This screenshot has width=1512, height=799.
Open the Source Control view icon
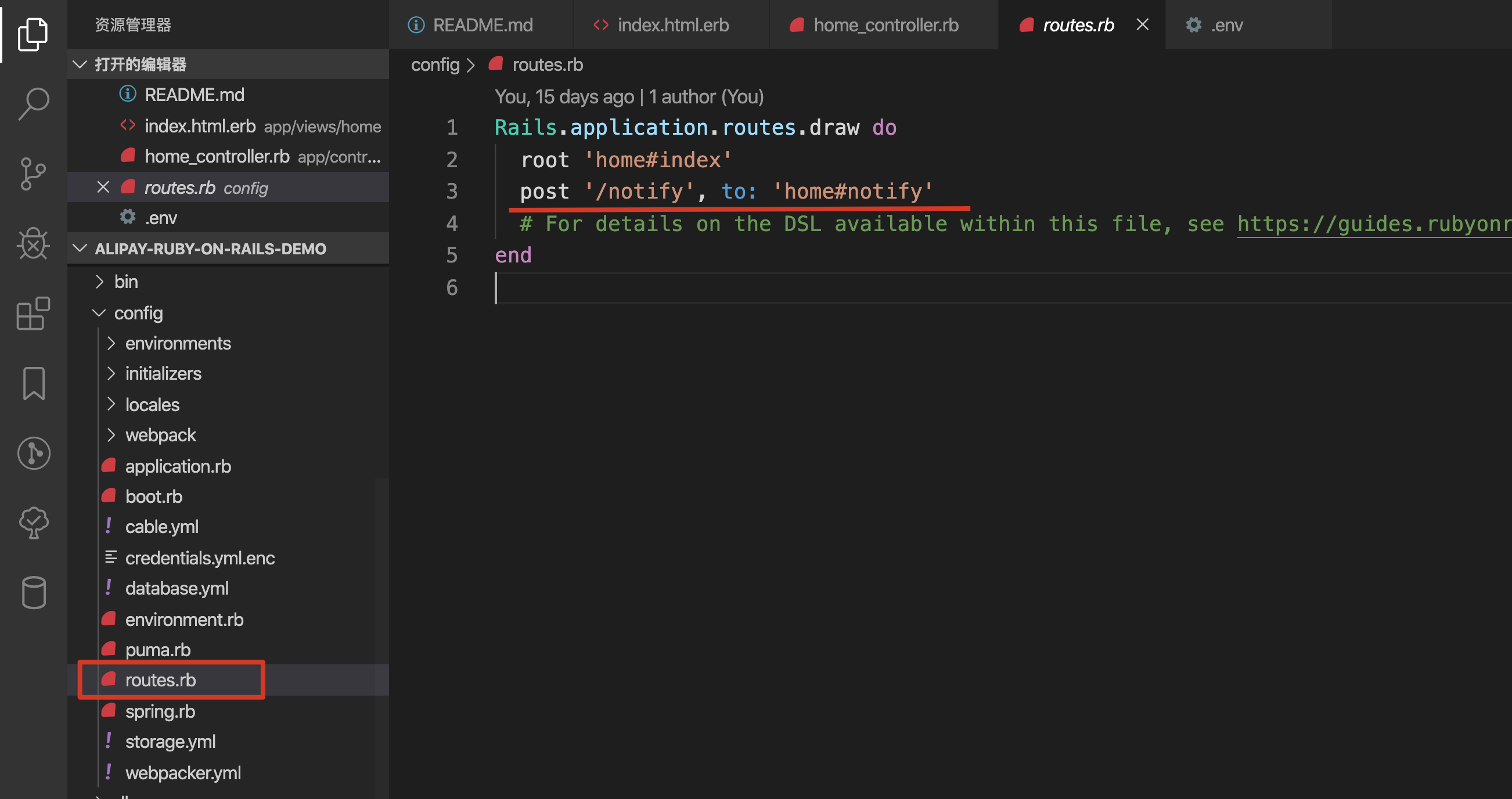[x=33, y=174]
